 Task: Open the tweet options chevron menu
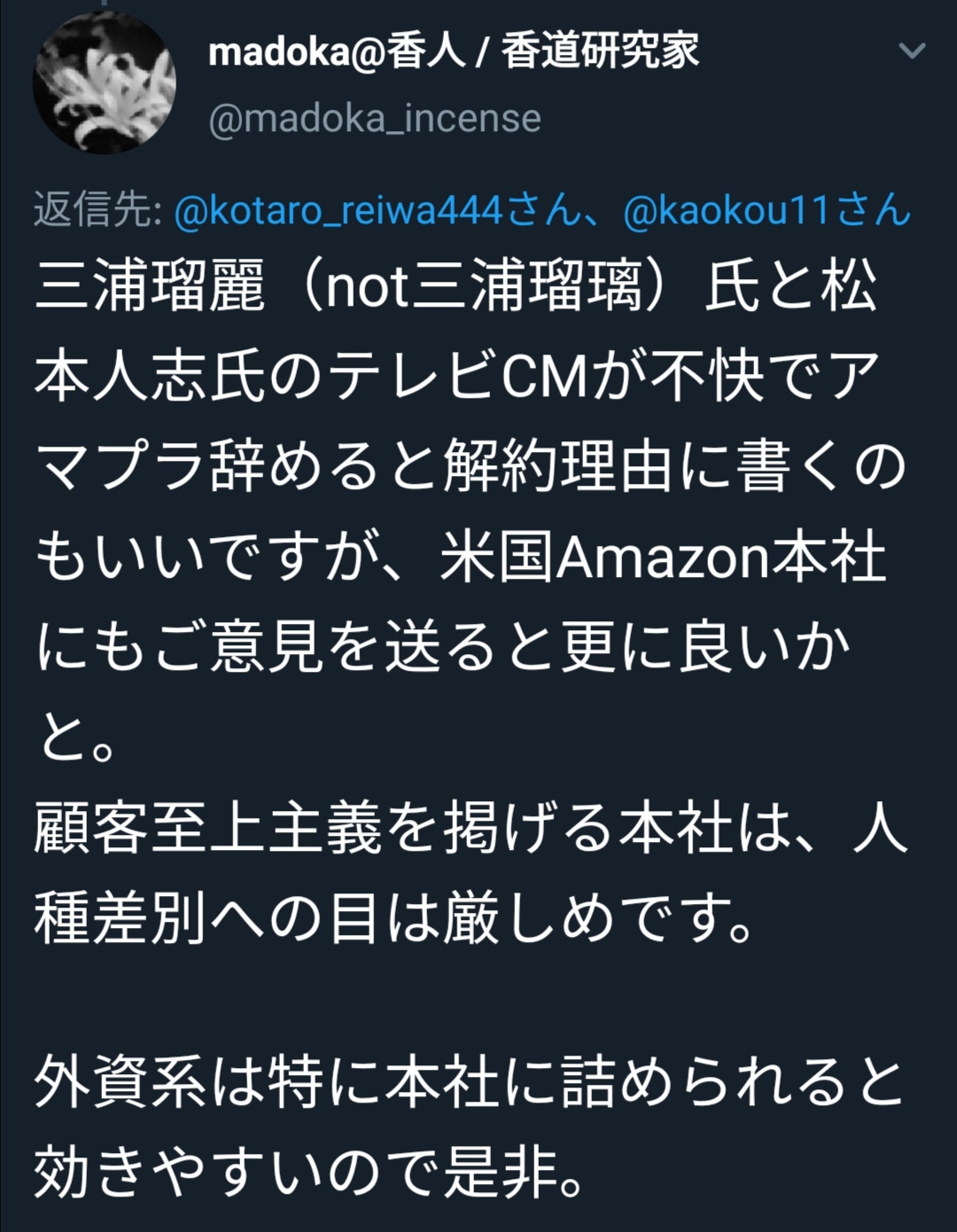pos(912,51)
